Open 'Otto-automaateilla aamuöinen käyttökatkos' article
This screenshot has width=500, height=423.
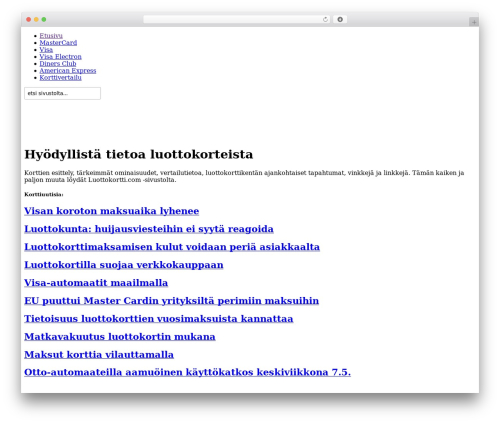pos(187,372)
